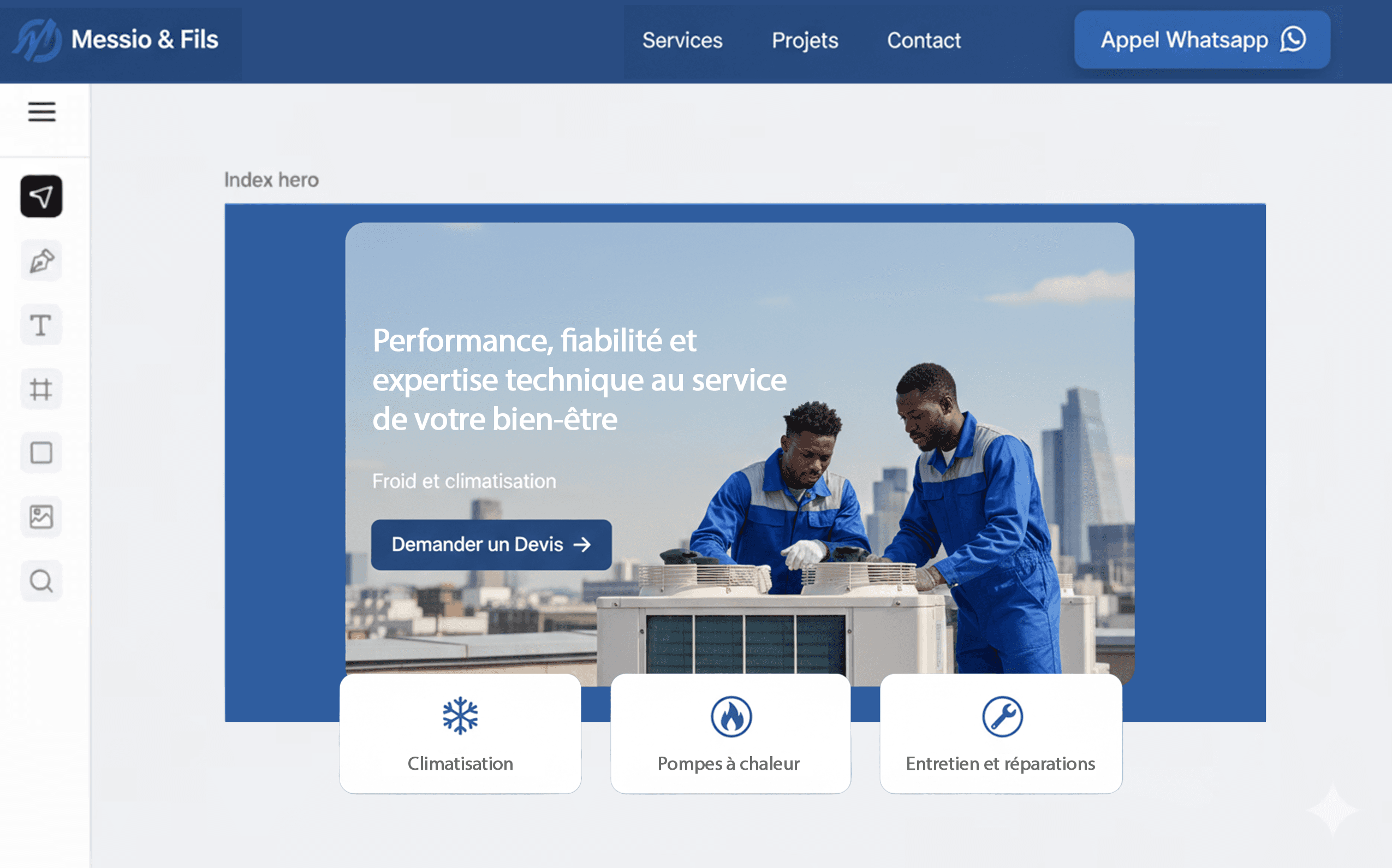Click the wrench Entretien et réparations icon

pos(1002,716)
